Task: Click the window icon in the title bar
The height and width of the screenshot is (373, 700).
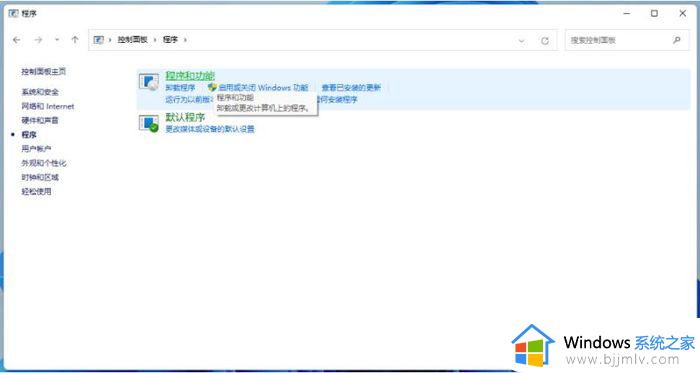Action: tap(13, 13)
